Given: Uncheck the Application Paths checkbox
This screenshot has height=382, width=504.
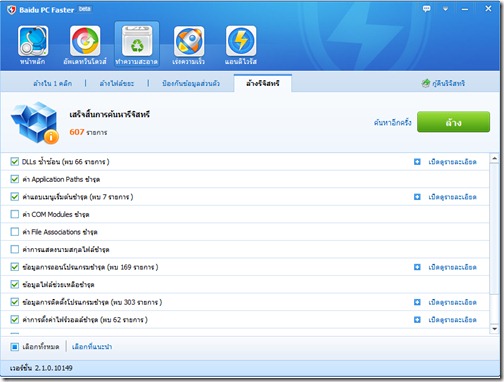Looking at the screenshot, I should (x=14, y=179).
